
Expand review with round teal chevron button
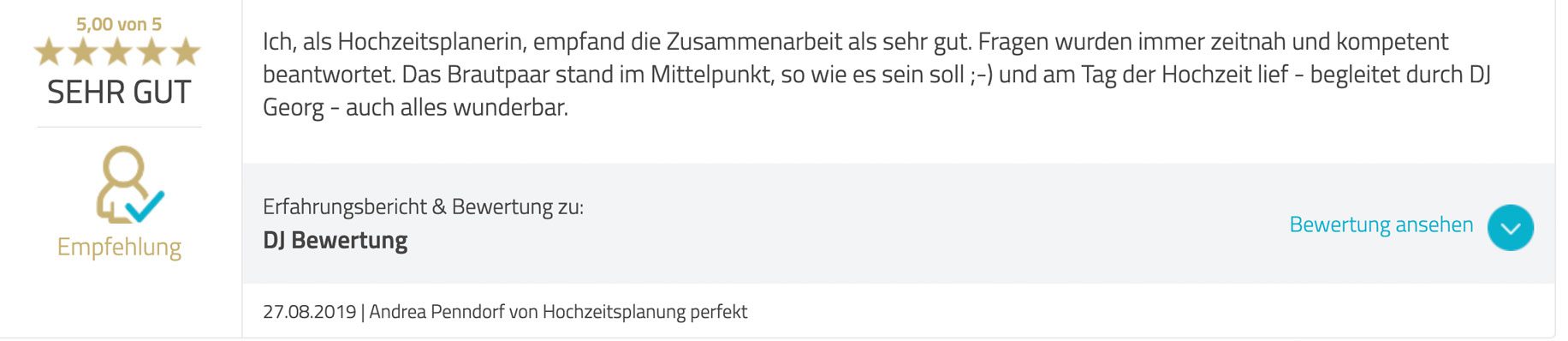pos(1510,227)
